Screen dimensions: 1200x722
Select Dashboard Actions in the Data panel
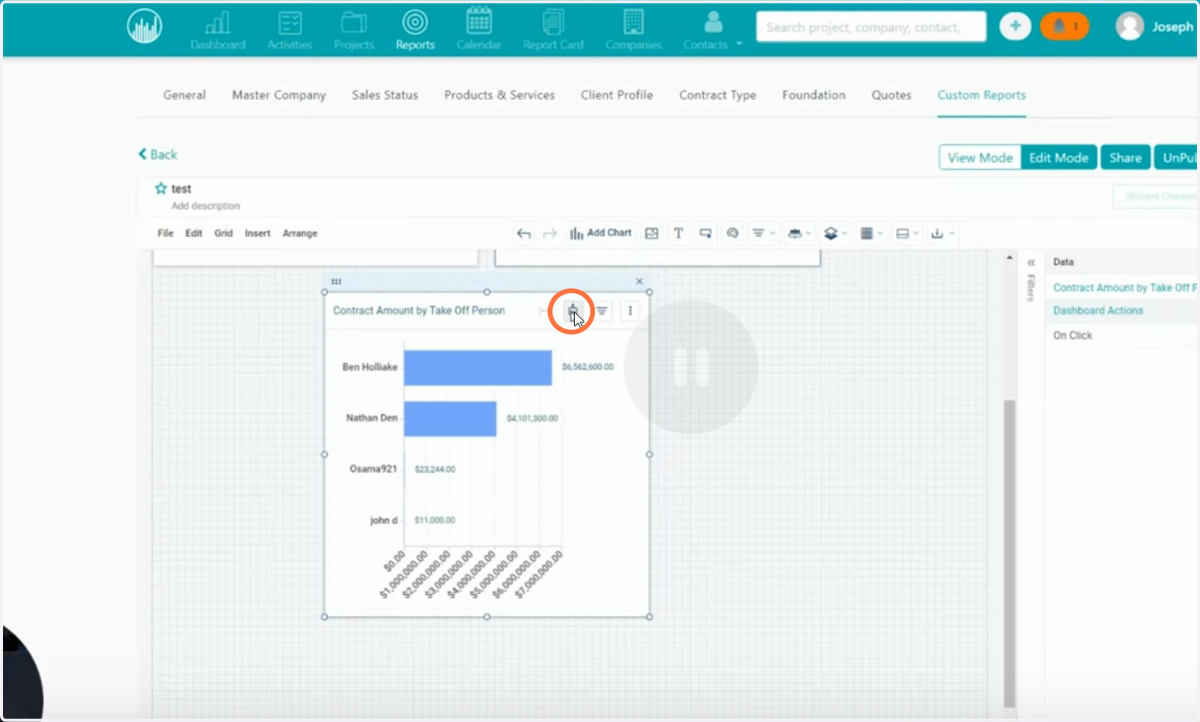[1098, 311]
